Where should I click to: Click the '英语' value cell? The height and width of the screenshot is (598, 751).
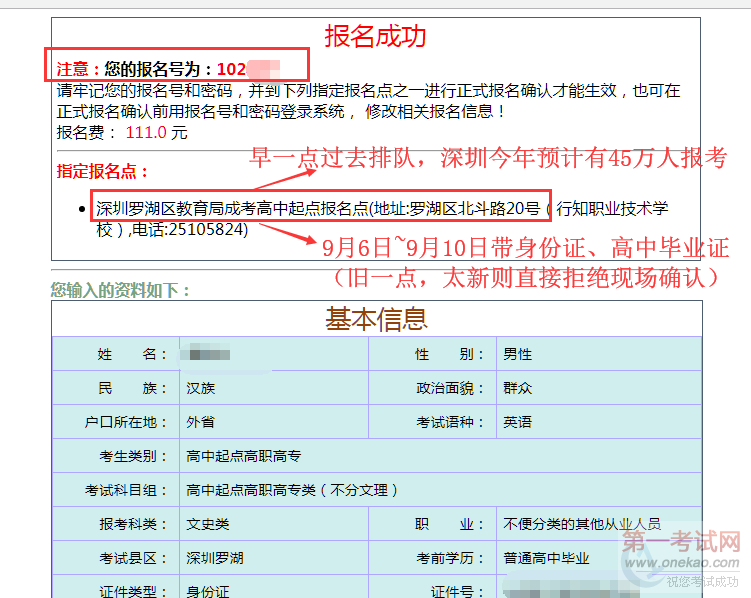click(x=599, y=422)
